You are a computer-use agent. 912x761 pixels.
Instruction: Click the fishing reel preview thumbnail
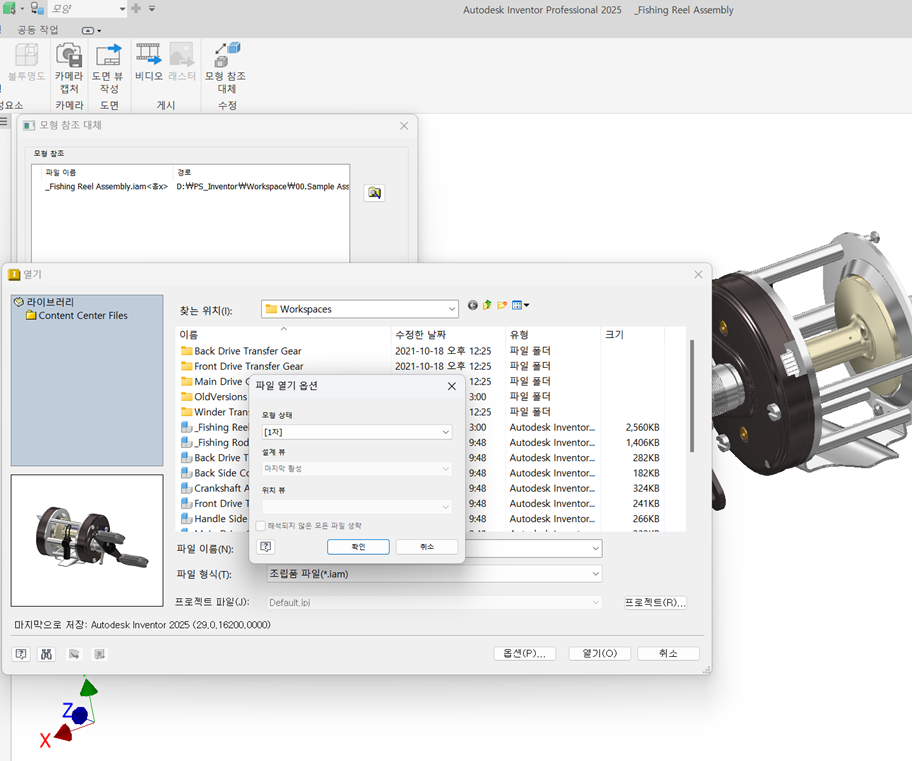pos(87,540)
